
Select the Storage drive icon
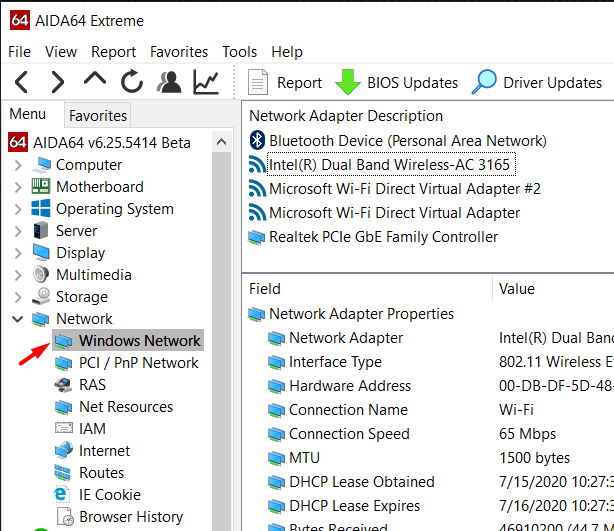point(41,296)
